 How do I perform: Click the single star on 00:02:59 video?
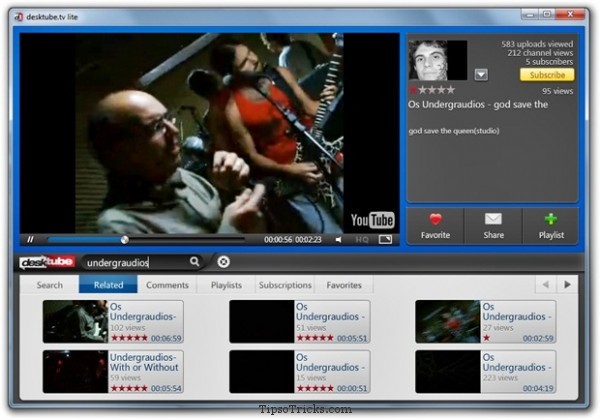click(486, 338)
